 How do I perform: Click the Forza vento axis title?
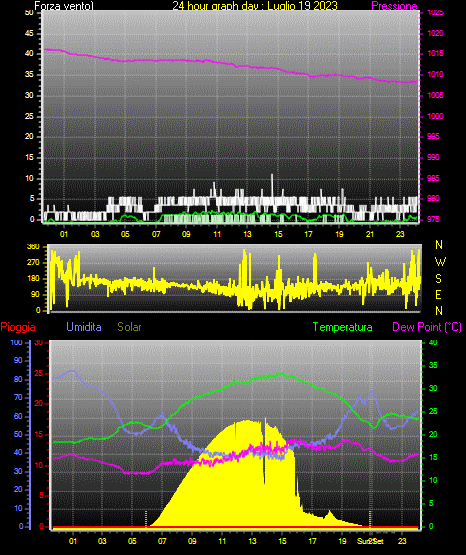click(64, 6)
